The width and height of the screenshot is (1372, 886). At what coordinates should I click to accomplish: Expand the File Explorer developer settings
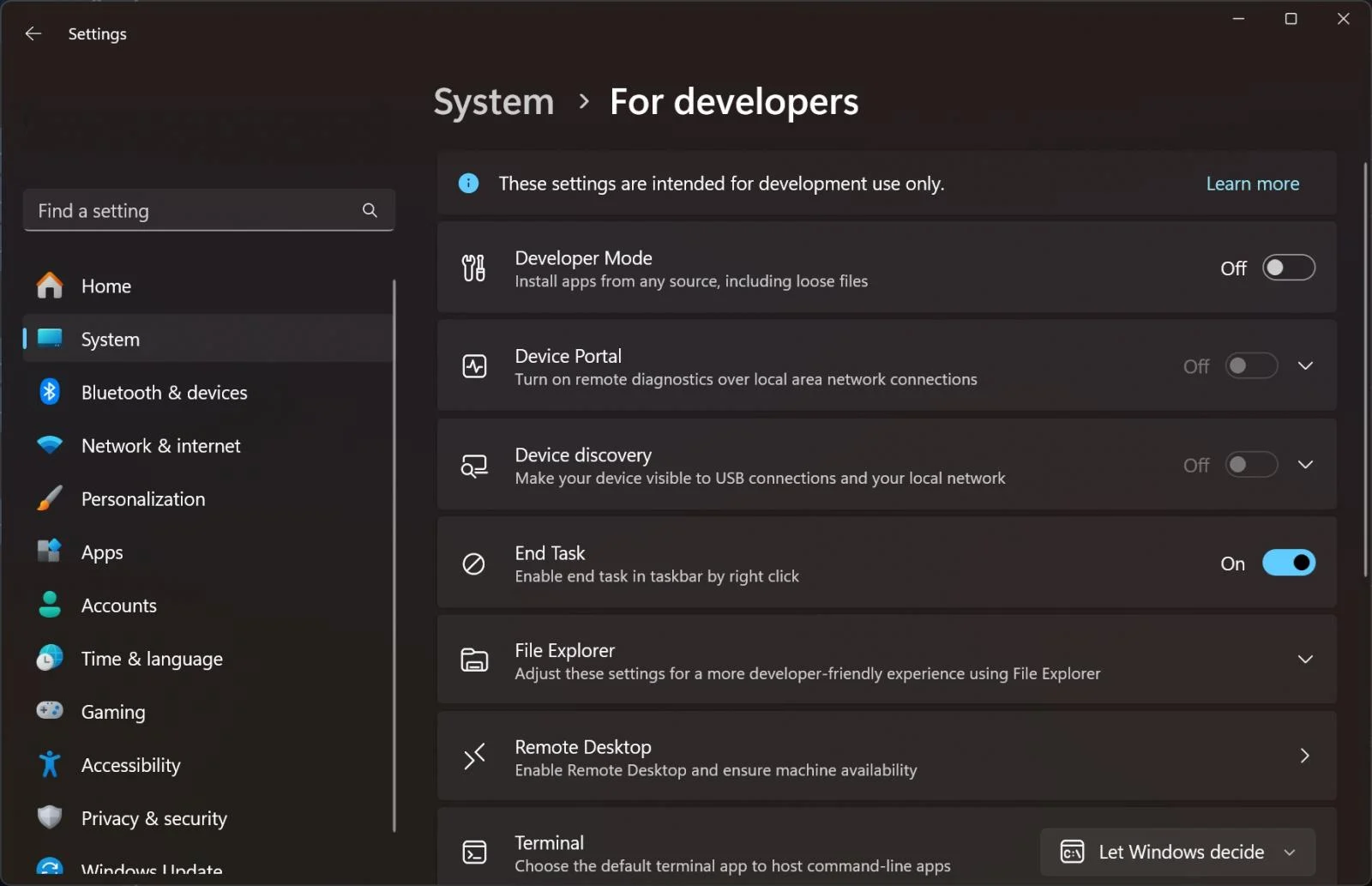[x=1304, y=660]
